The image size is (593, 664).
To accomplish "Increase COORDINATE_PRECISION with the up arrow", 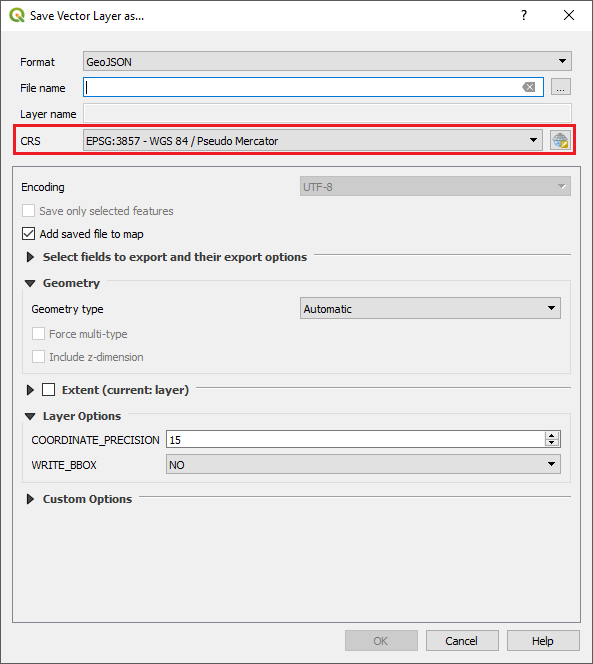I will (x=551, y=436).
